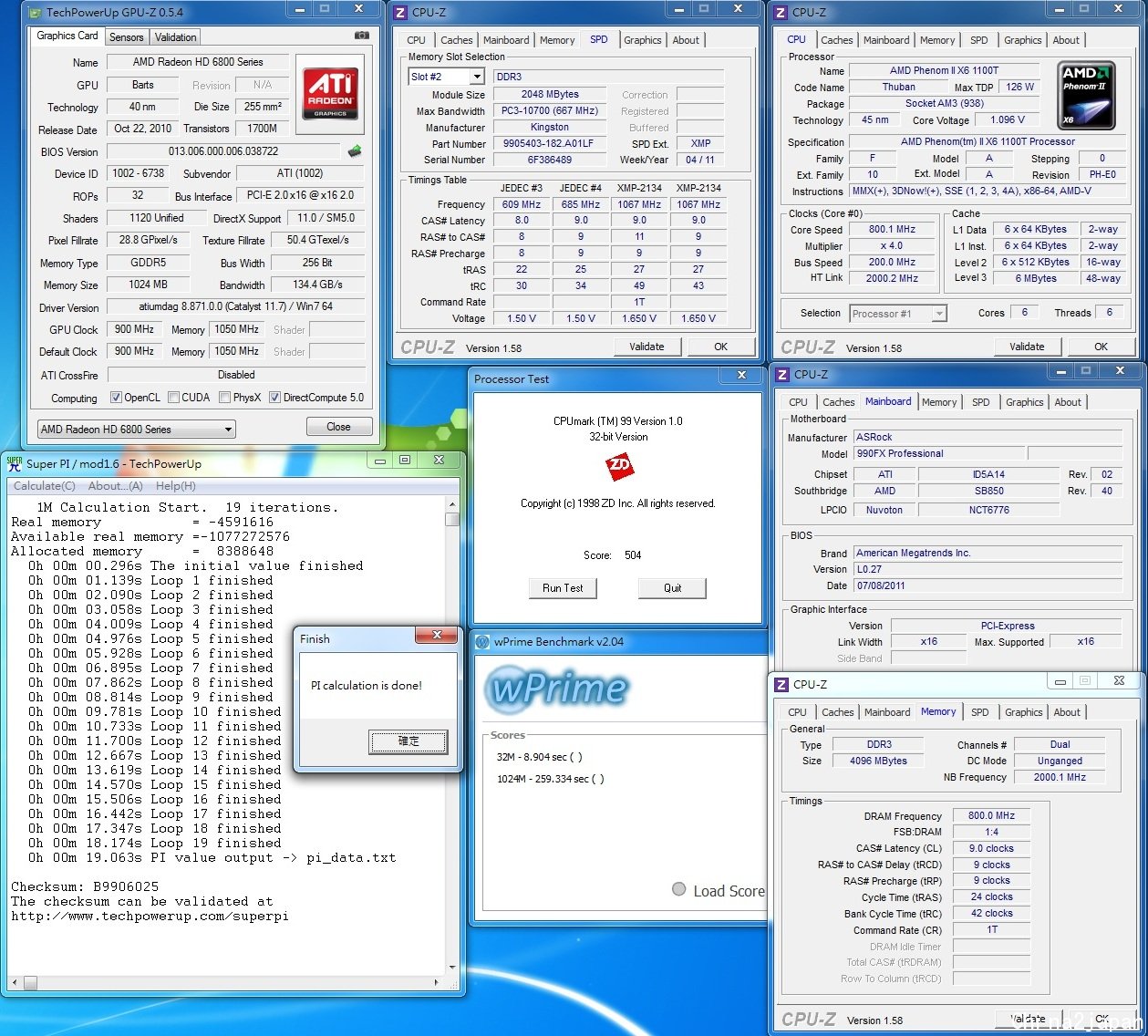Image resolution: width=1148 pixels, height=1036 pixels.
Task: Click the Super PI title bar icon
Action: (15, 463)
